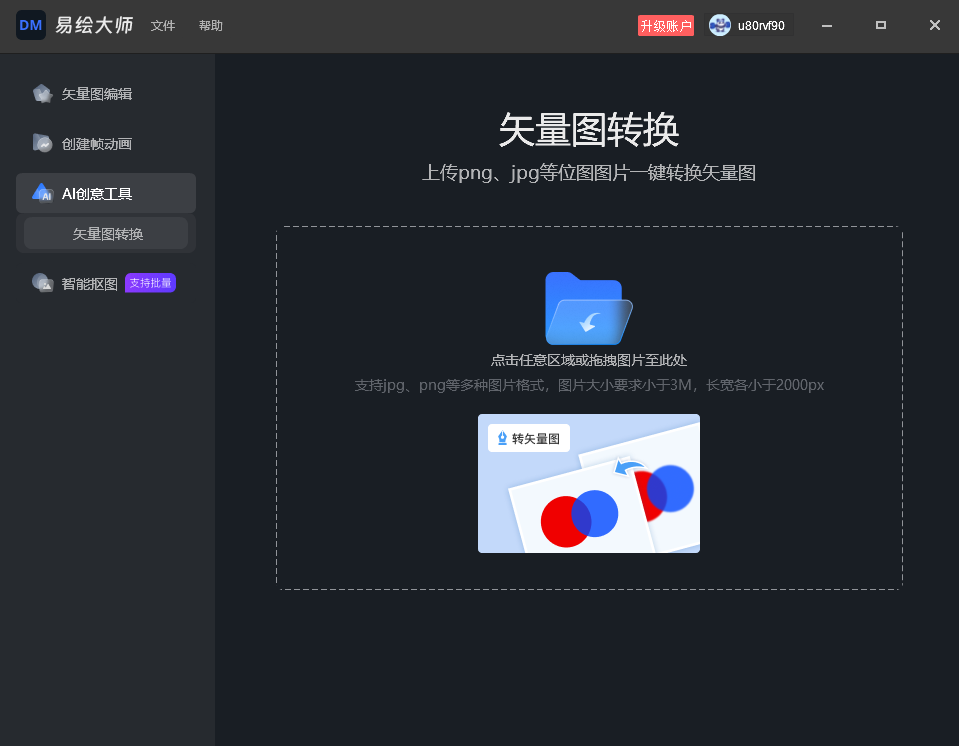The height and width of the screenshot is (746, 959).
Task: Click the 易绘大师 app title
Action: point(94,25)
